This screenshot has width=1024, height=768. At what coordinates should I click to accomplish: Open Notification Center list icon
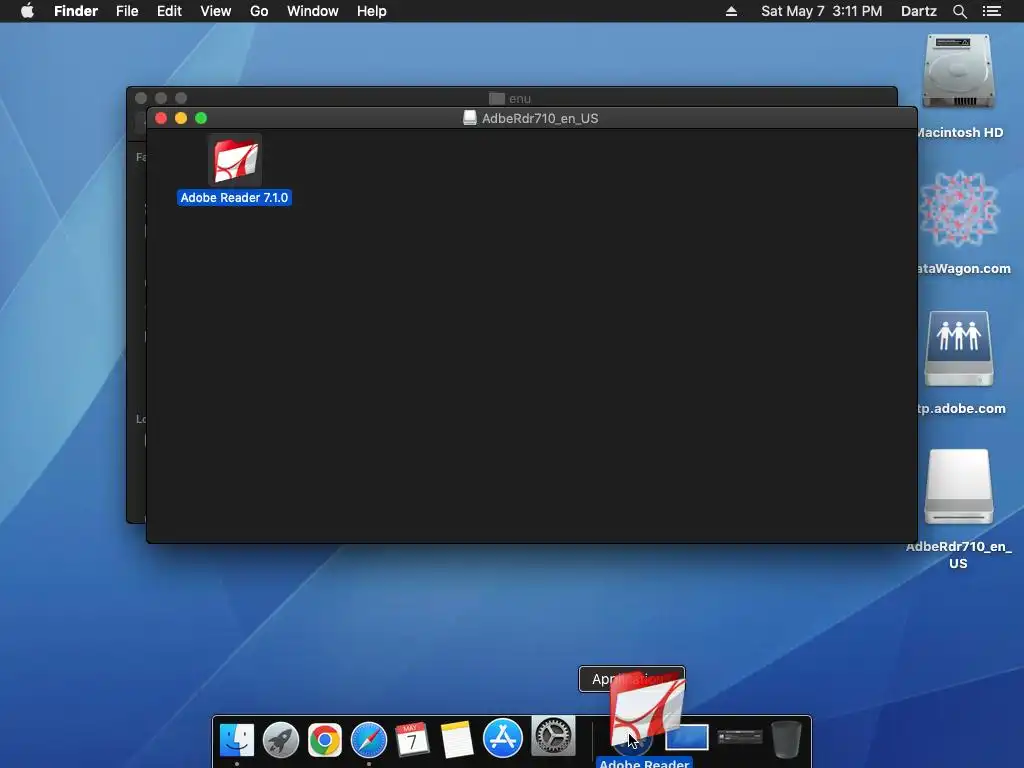992,11
